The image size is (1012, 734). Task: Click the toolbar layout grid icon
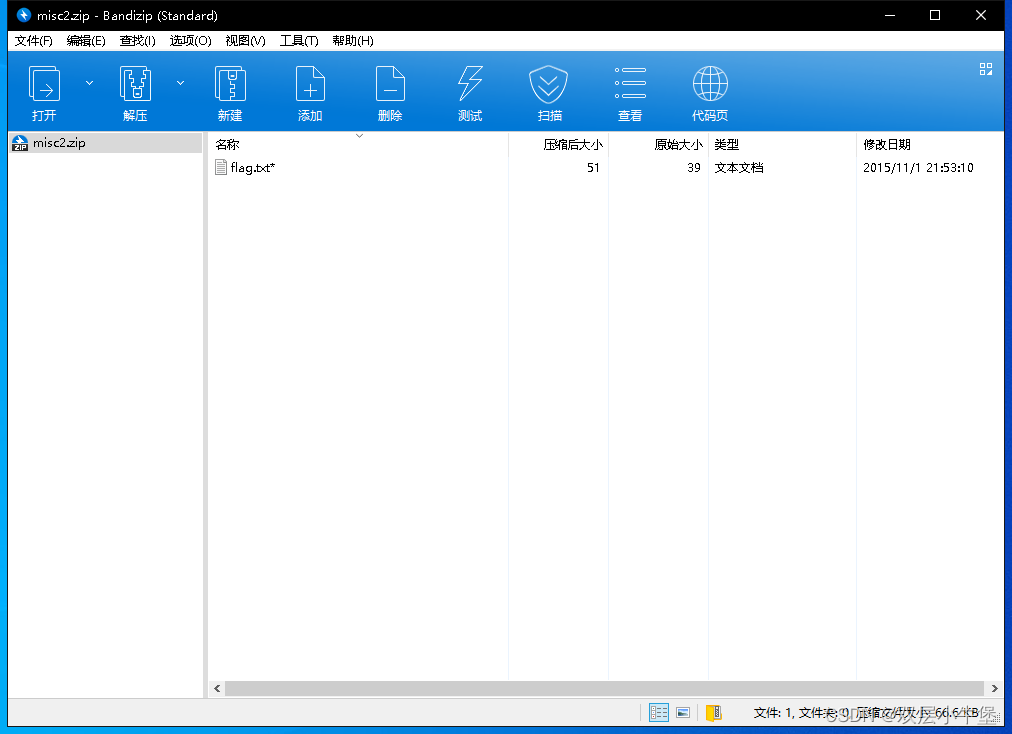(x=986, y=69)
